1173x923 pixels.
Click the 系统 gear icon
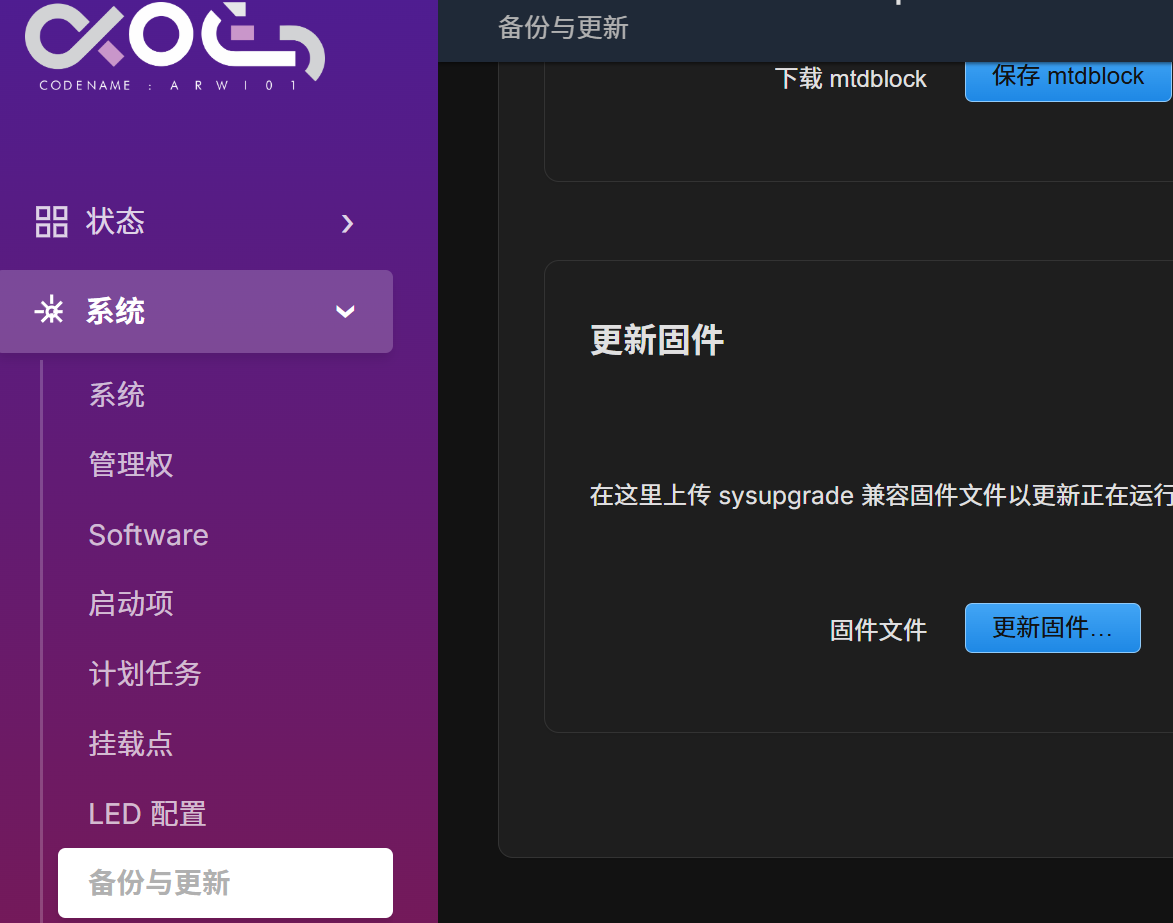click(50, 310)
